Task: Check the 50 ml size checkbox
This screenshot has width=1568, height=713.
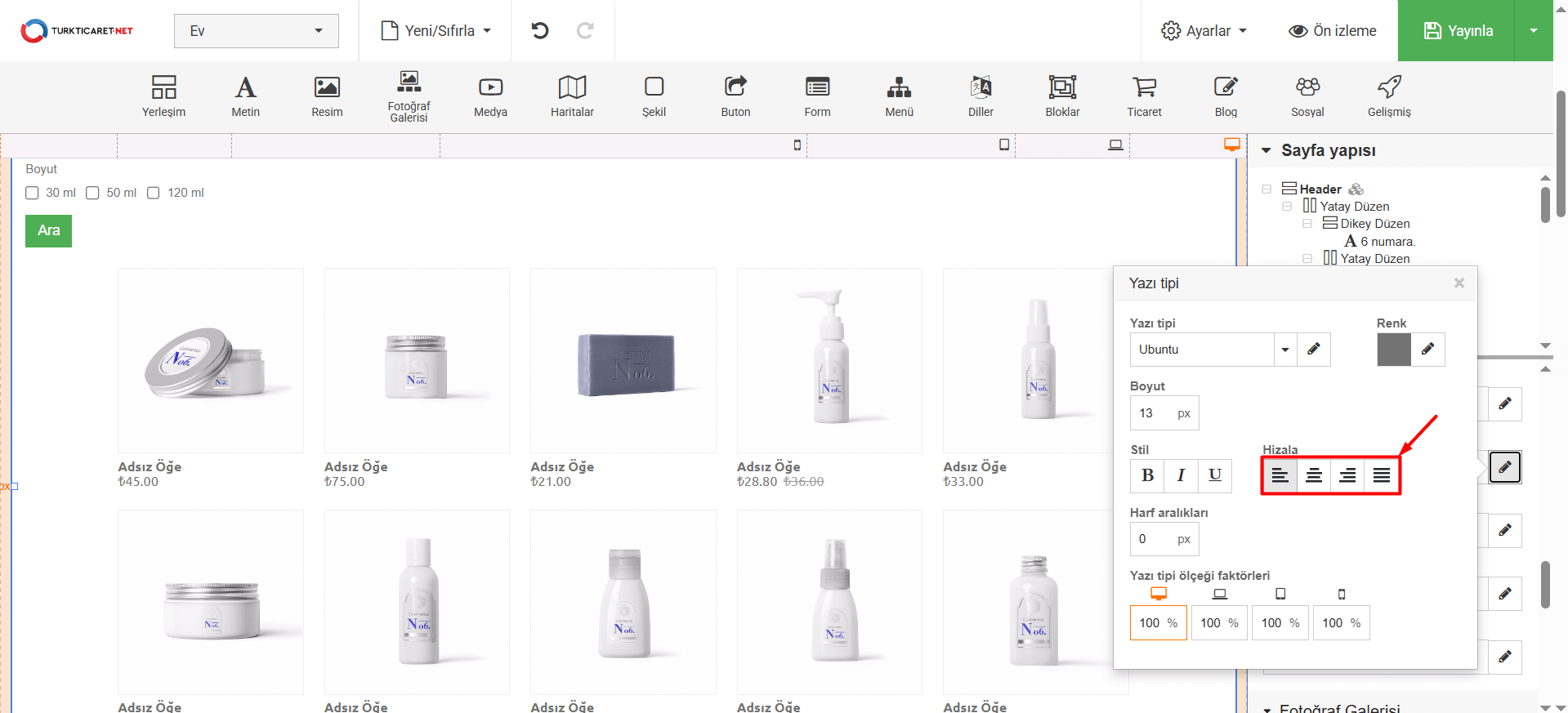Action: click(x=93, y=193)
